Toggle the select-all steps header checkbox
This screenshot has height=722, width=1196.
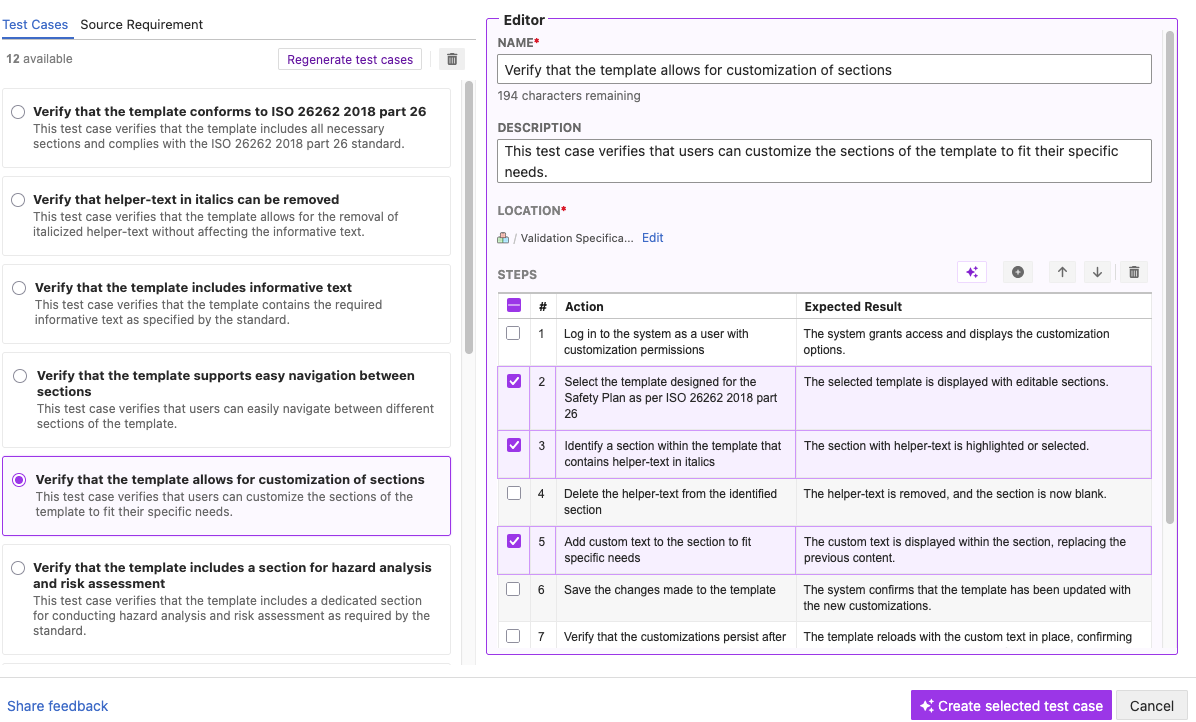click(514, 306)
